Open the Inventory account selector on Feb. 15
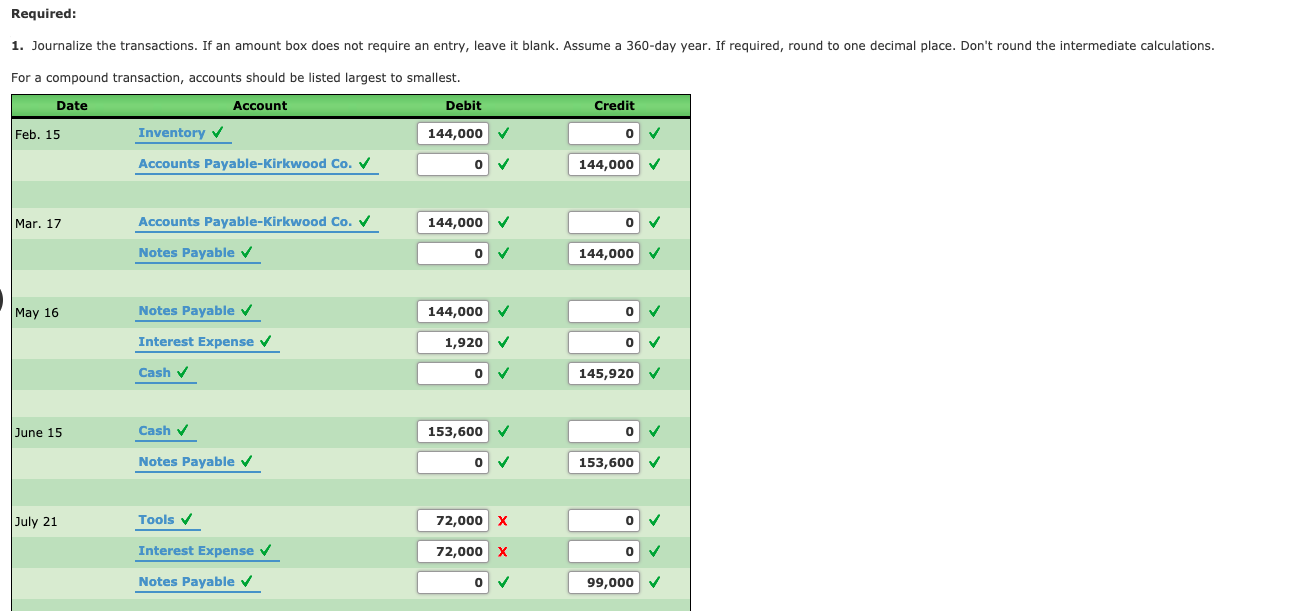Screen dimensions: 1307x611 pos(174,132)
